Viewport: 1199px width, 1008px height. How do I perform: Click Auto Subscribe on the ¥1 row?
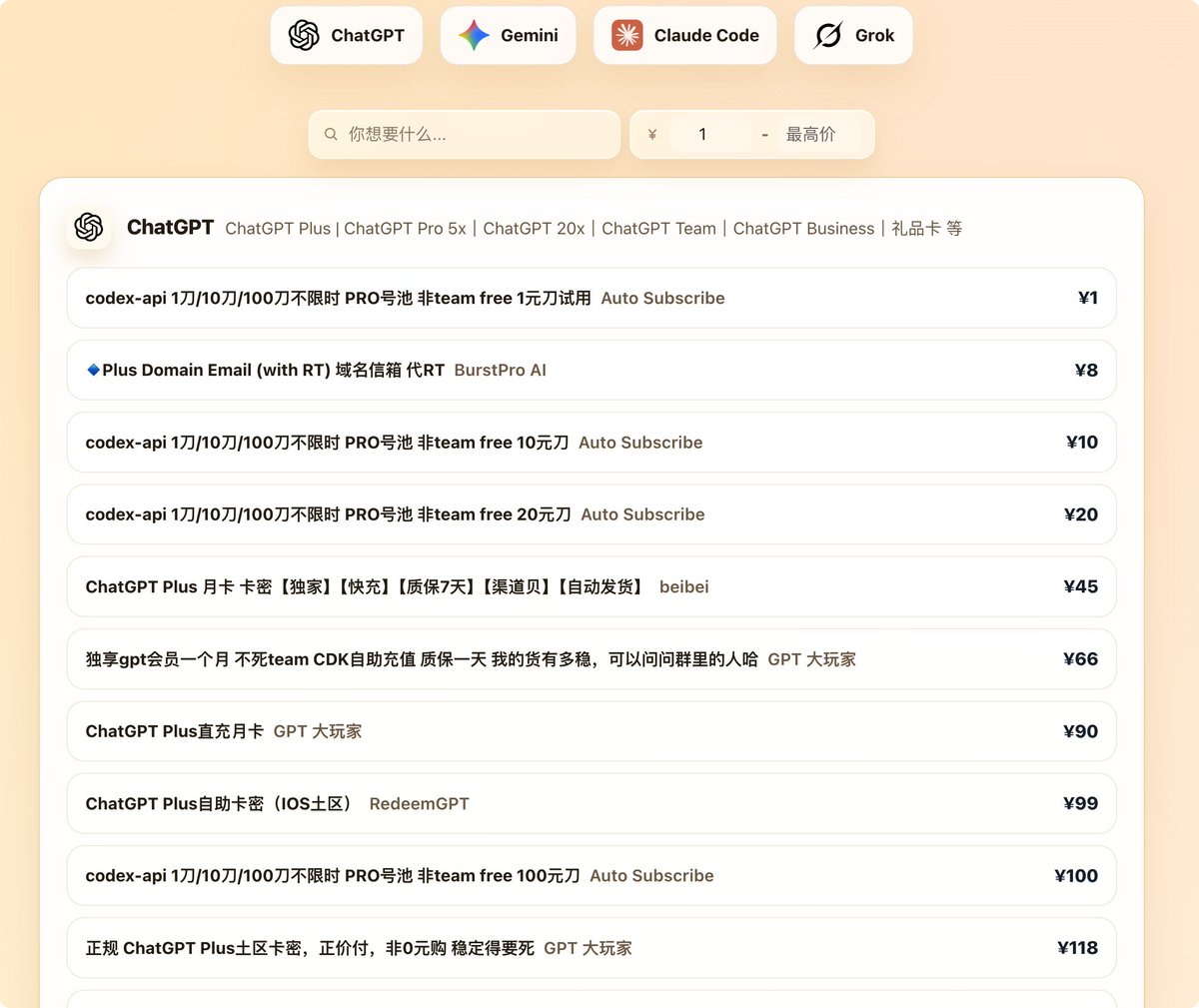[663, 298]
